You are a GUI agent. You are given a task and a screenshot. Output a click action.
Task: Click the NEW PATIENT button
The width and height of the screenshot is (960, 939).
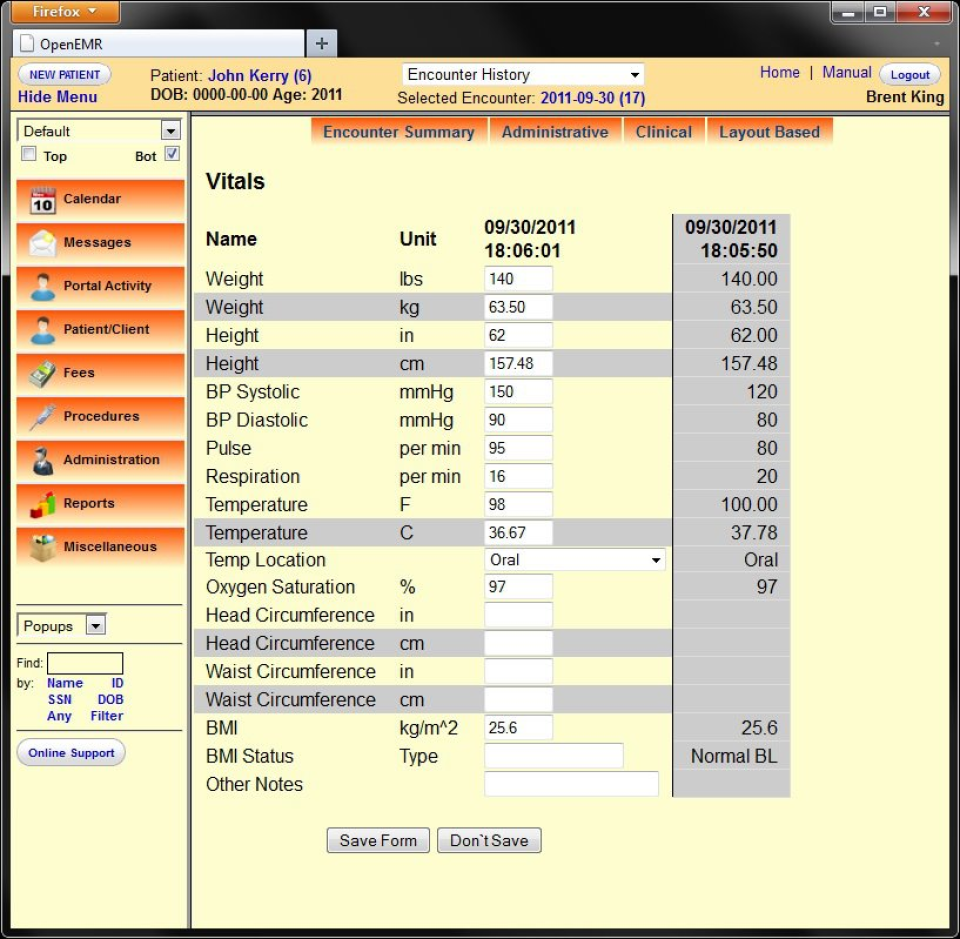tap(64, 75)
